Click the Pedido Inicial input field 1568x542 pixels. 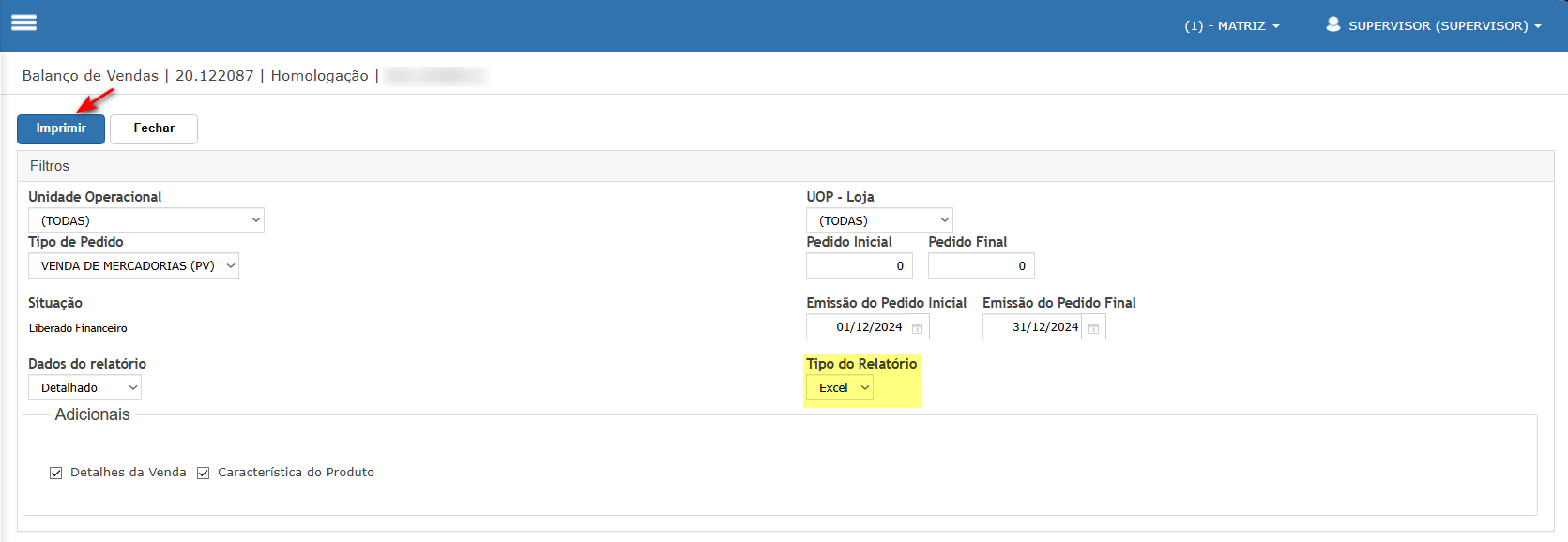(859, 266)
